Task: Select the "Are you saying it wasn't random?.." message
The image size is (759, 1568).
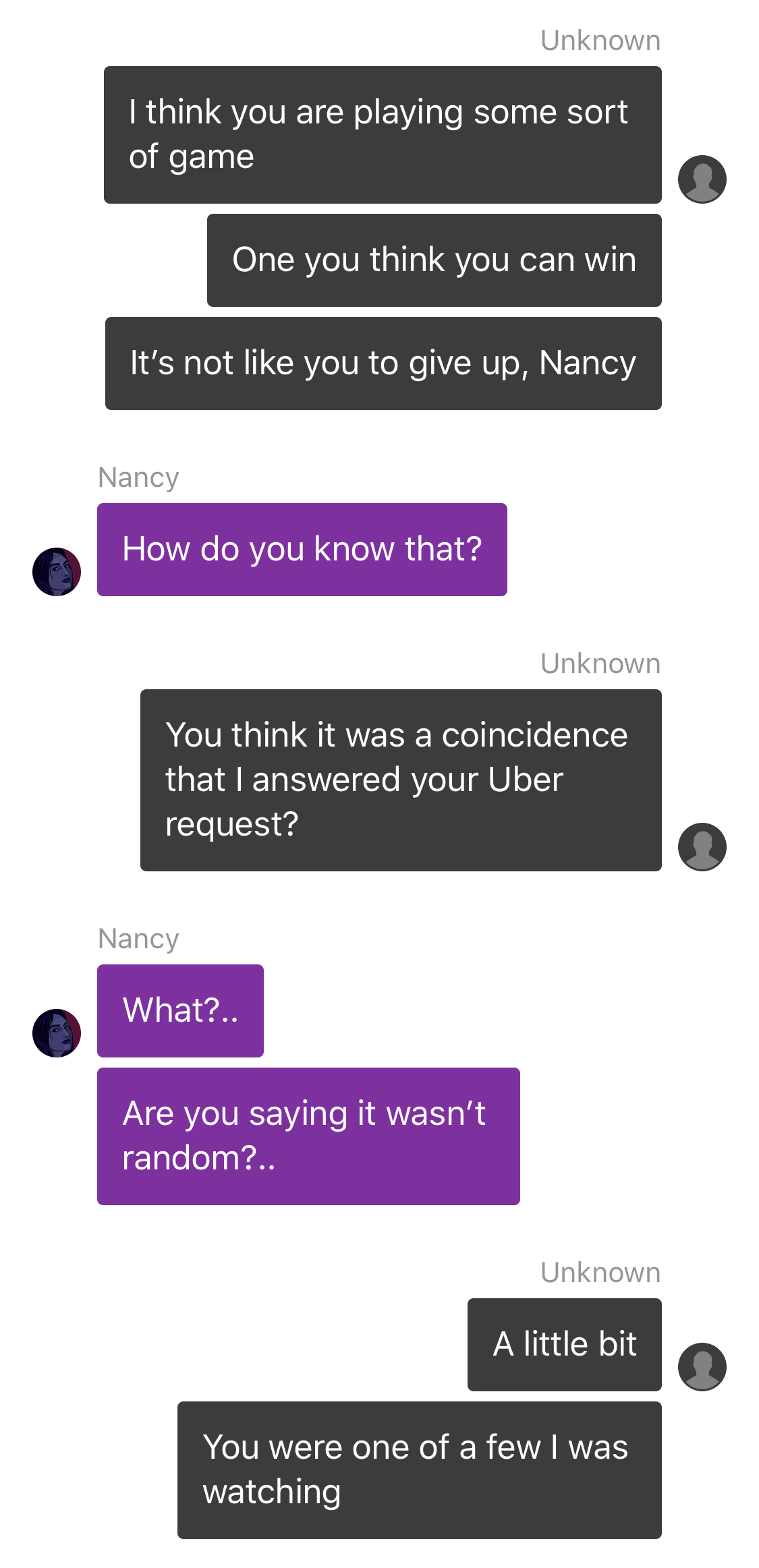Action: pos(308,1136)
